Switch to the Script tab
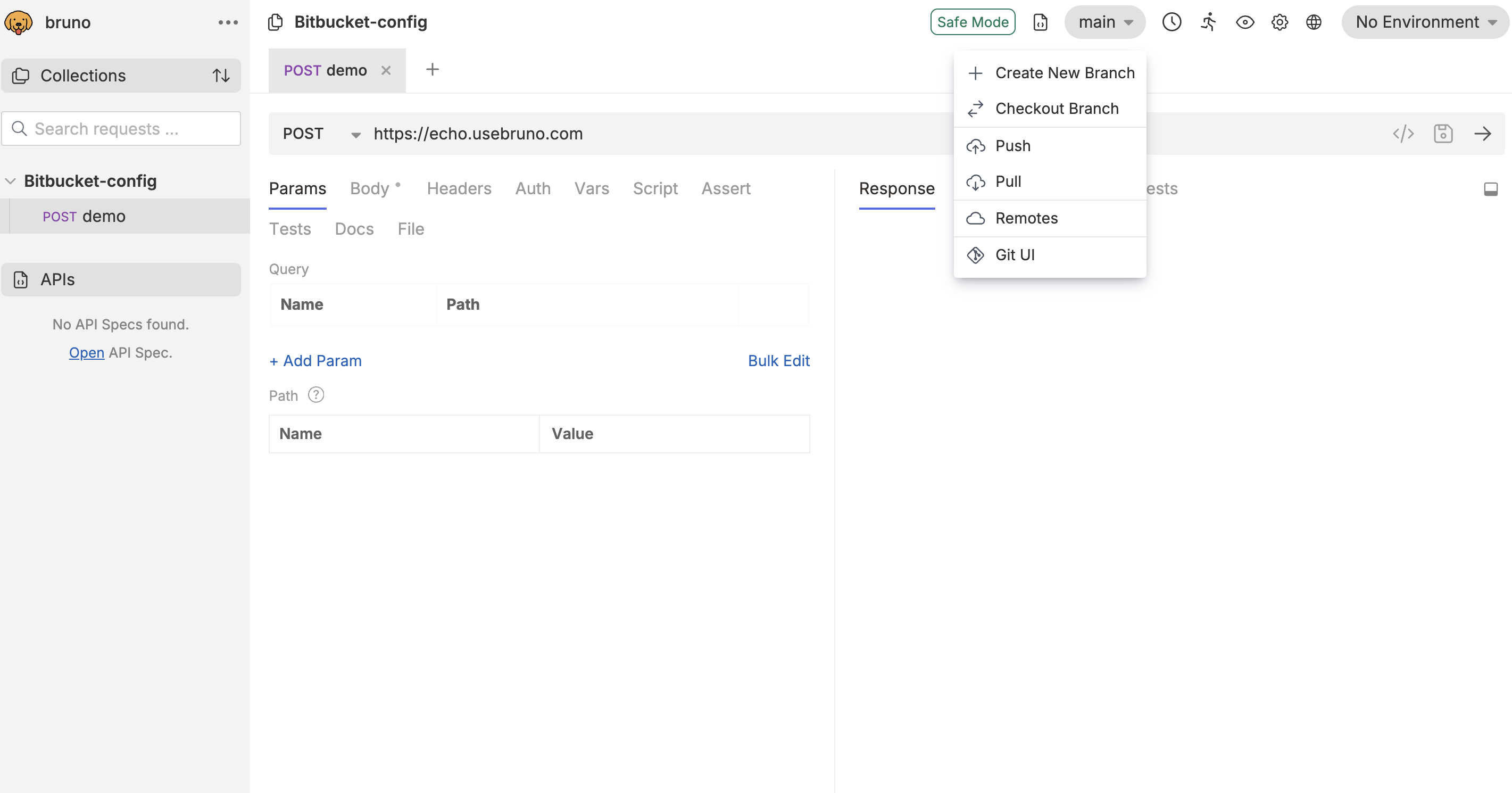 coord(655,188)
